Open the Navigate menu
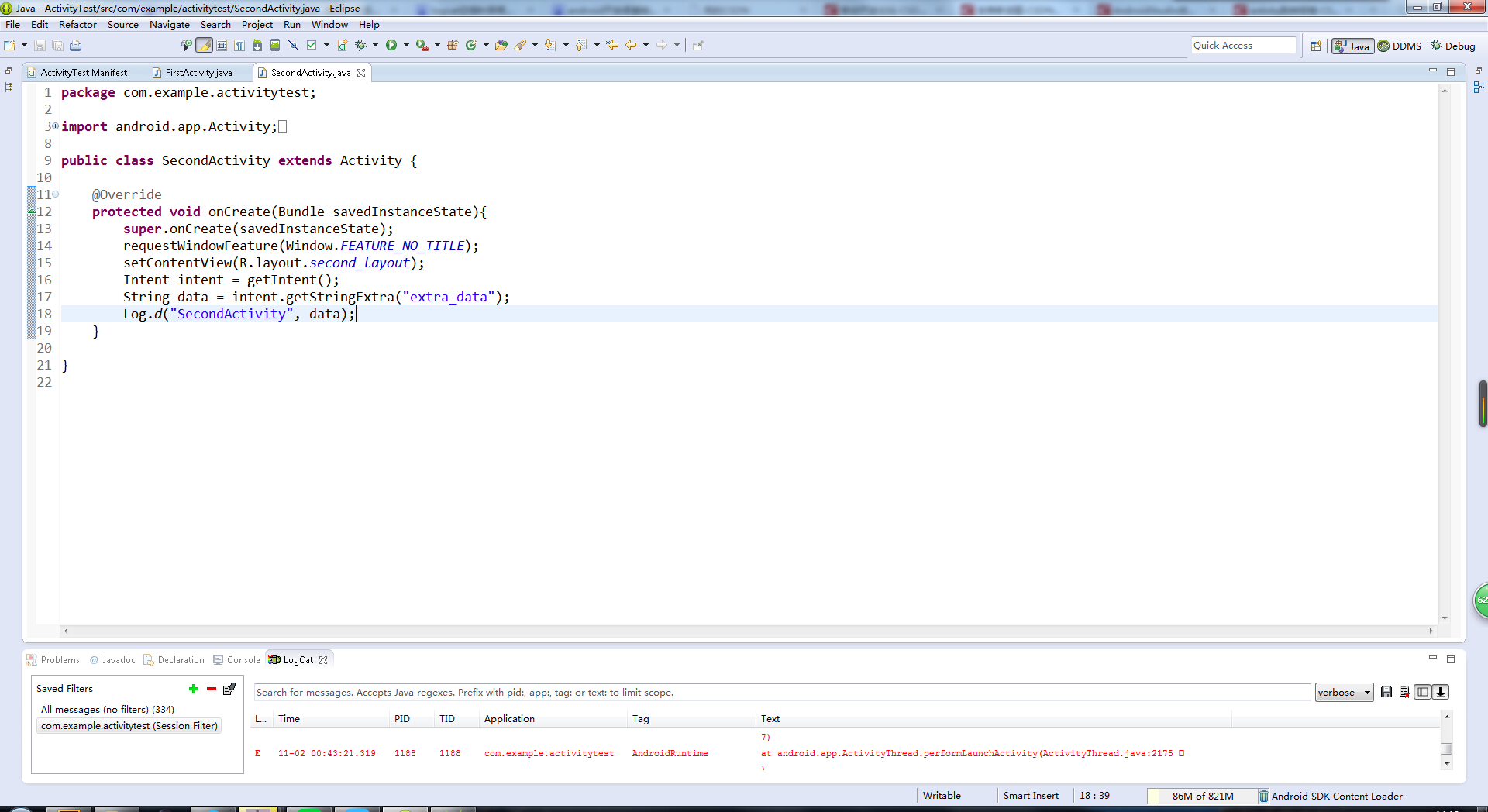This screenshot has width=1488, height=812. [x=170, y=25]
